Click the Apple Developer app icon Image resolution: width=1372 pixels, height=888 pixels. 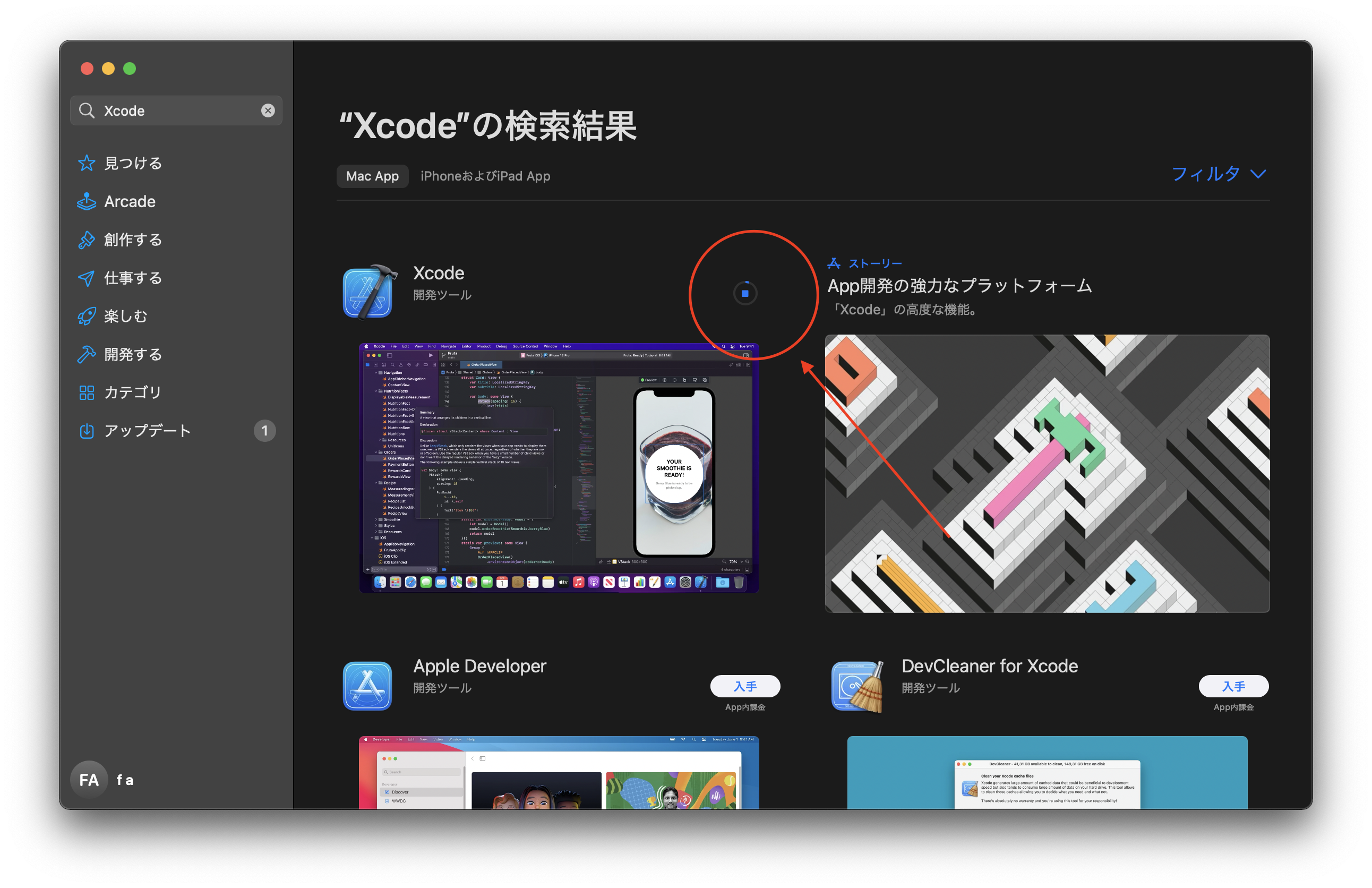tap(367, 686)
